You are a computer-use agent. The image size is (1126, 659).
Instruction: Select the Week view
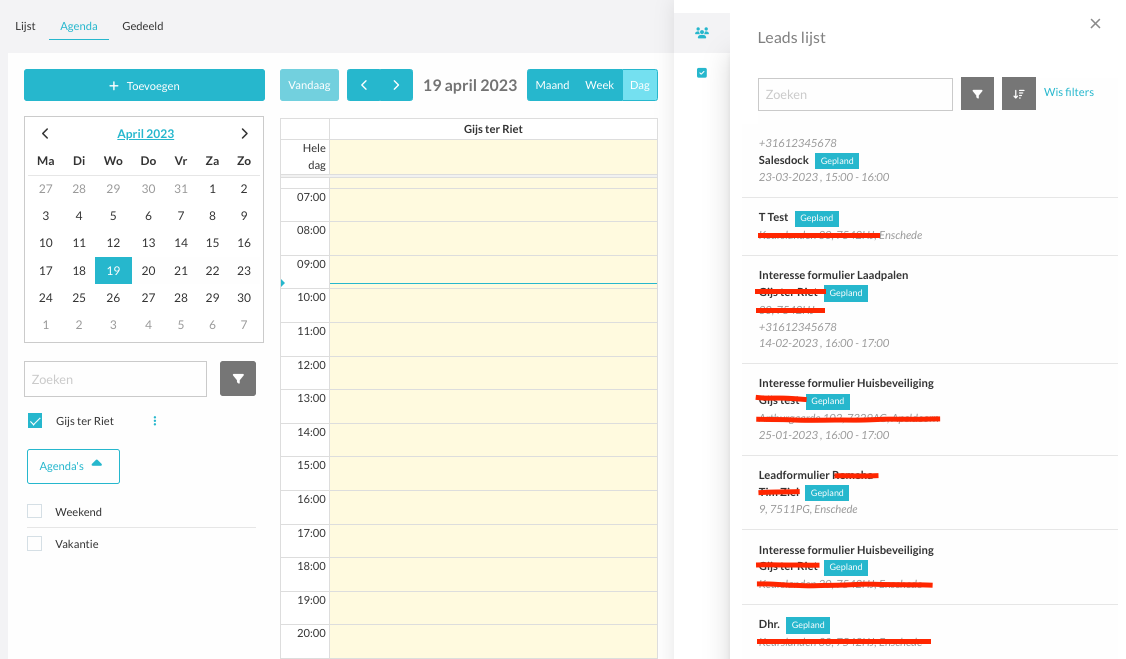599,85
